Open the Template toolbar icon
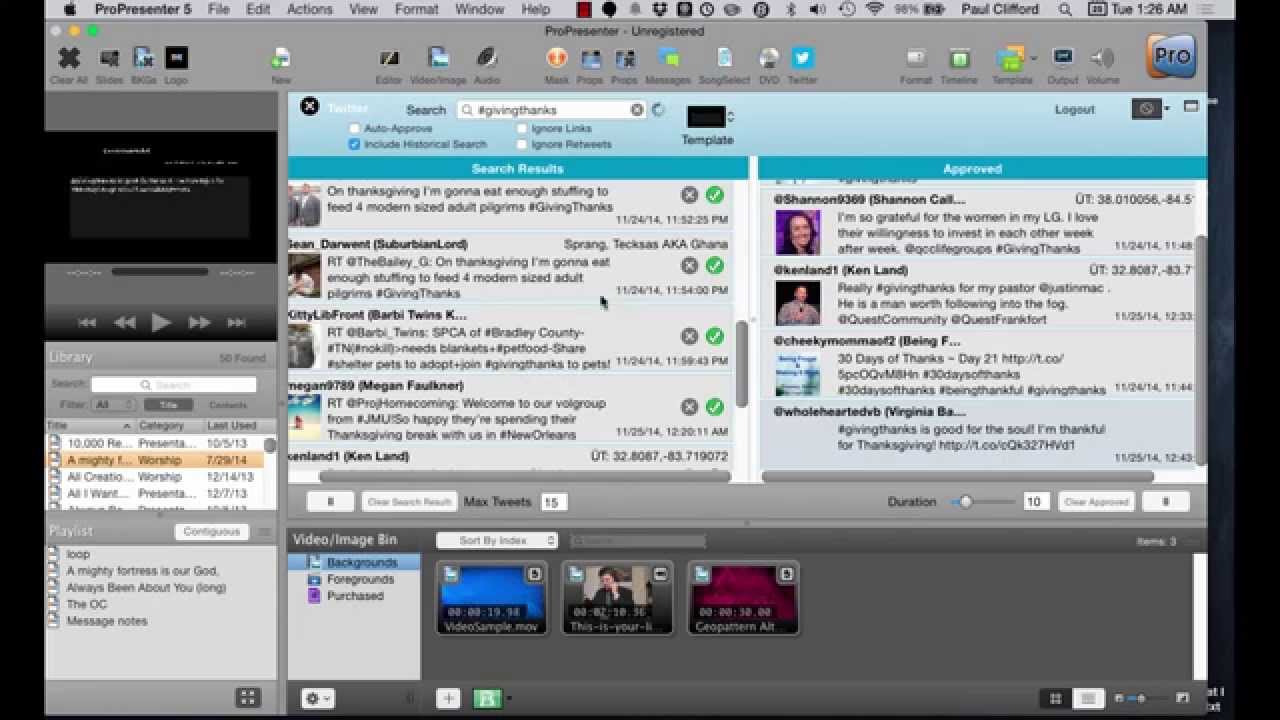This screenshot has width=1280, height=720. [1010, 58]
